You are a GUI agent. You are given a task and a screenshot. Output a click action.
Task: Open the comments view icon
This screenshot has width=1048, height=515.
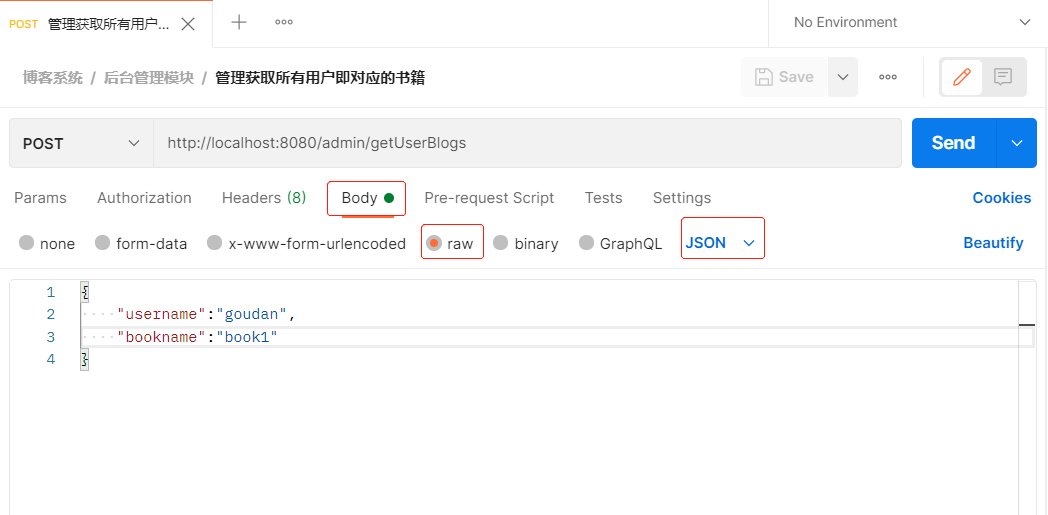click(1003, 77)
